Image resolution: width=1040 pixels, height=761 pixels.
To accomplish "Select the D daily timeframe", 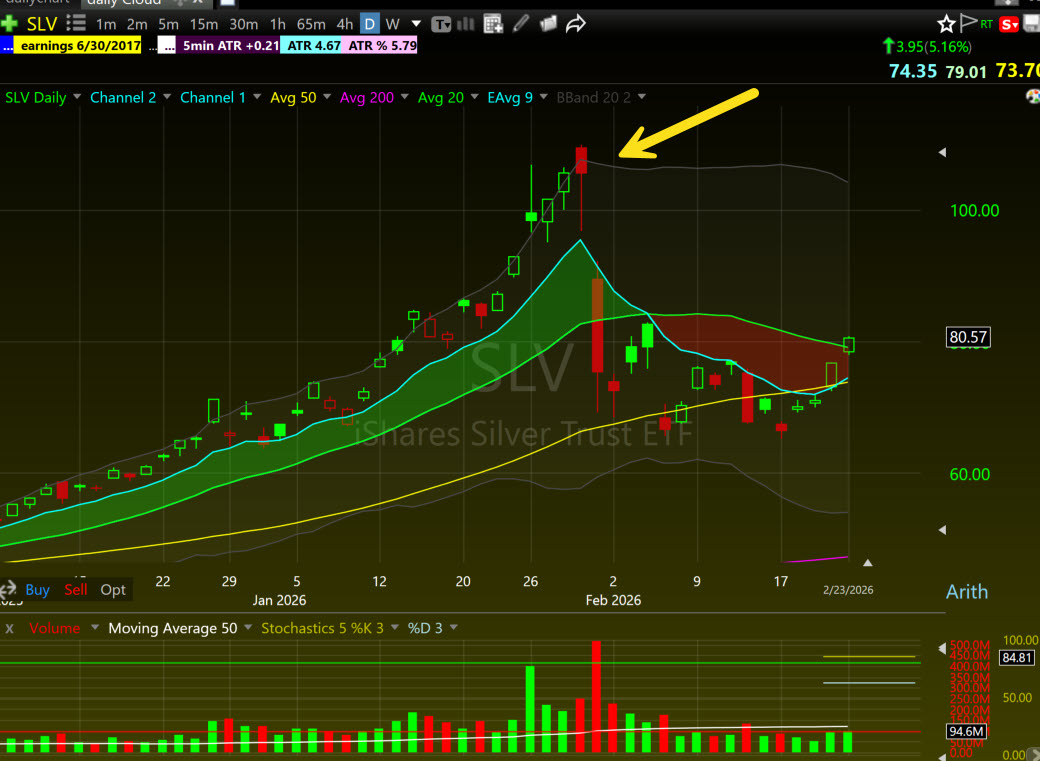I will [369, 25].
